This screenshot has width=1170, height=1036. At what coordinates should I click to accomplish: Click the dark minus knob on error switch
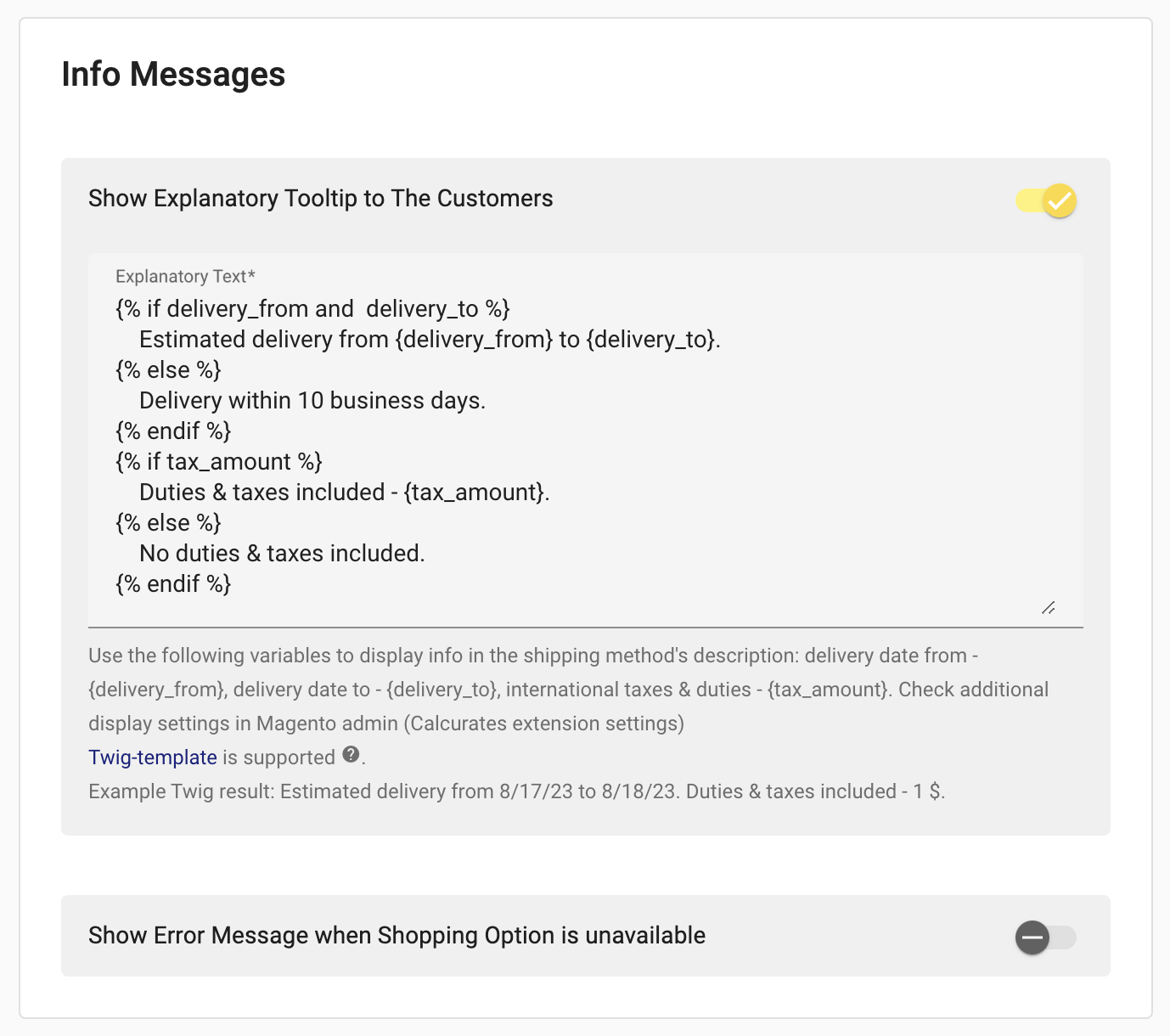point(1032,937)
